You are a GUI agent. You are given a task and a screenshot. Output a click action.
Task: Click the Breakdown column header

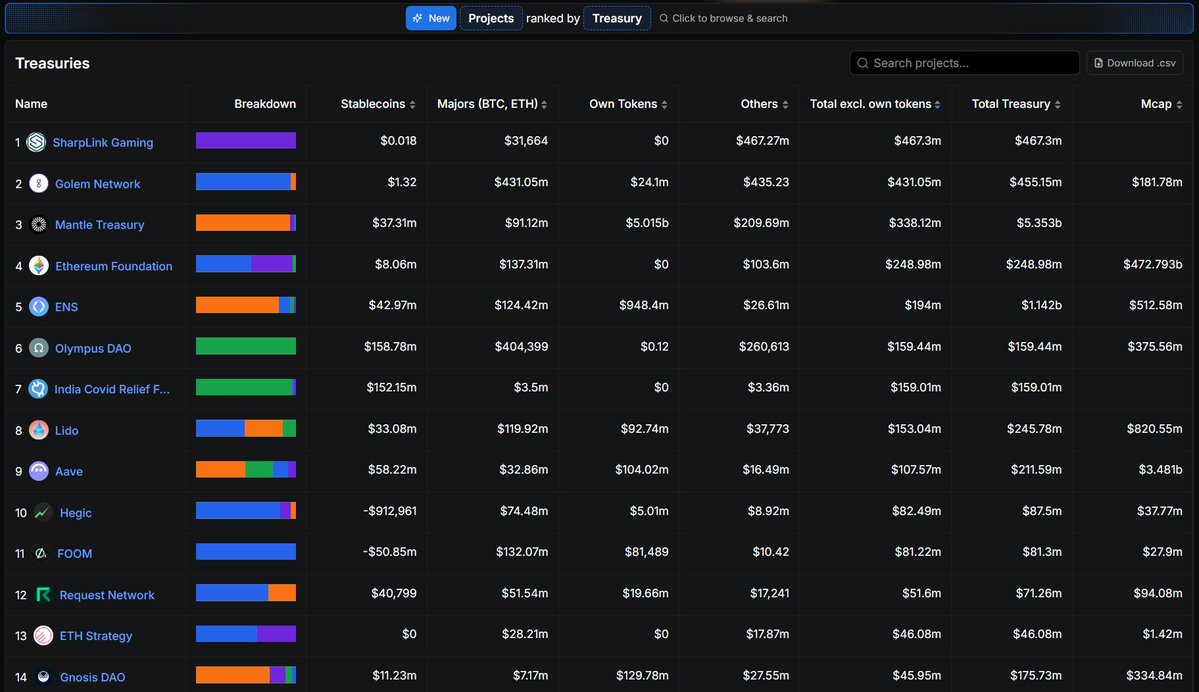coord(265,104)
